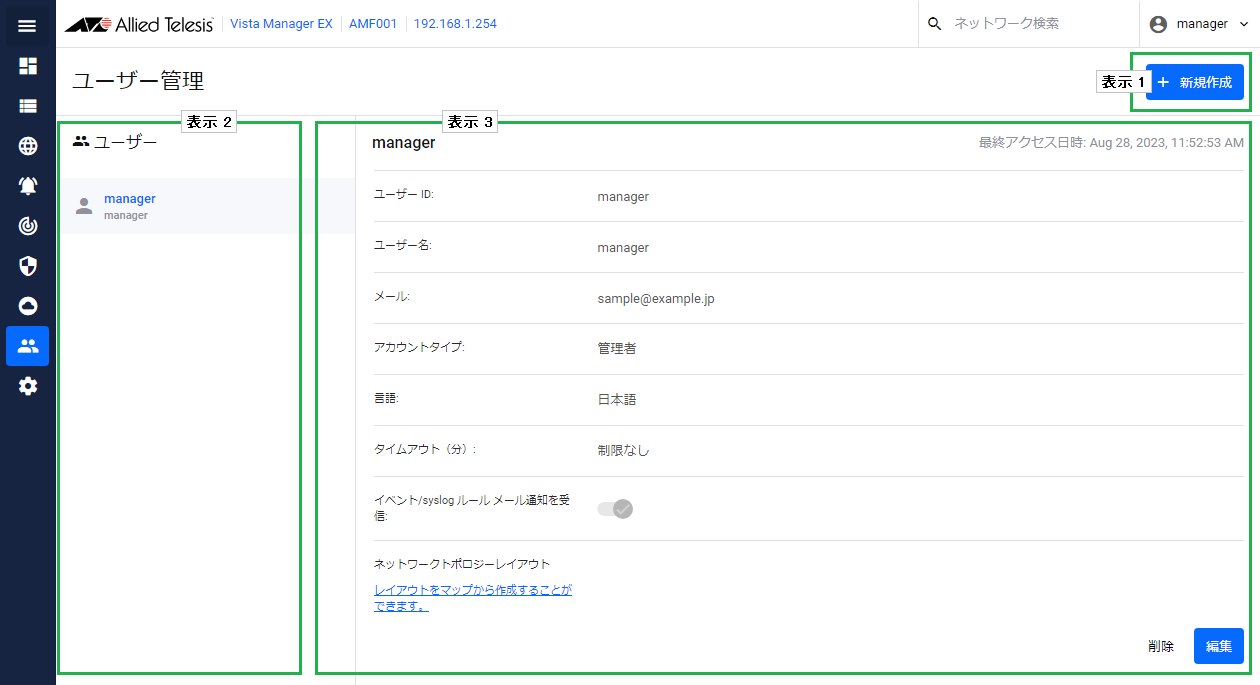Select manager in the user list

130,206
